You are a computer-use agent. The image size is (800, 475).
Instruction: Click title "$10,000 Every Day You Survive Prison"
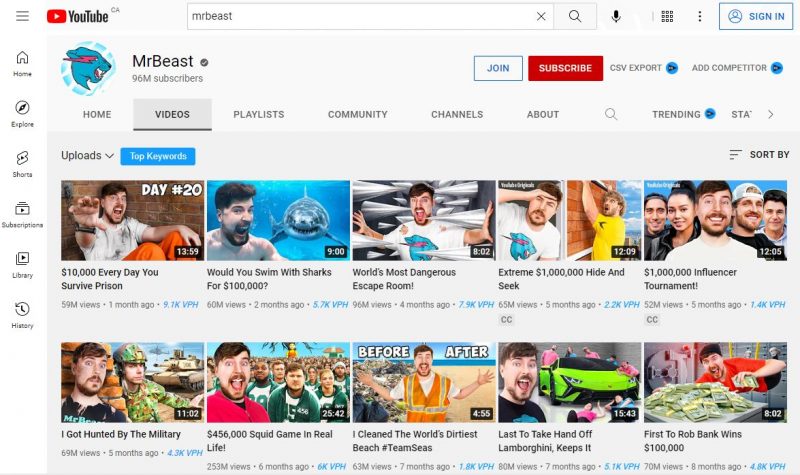tap(110, 279)
